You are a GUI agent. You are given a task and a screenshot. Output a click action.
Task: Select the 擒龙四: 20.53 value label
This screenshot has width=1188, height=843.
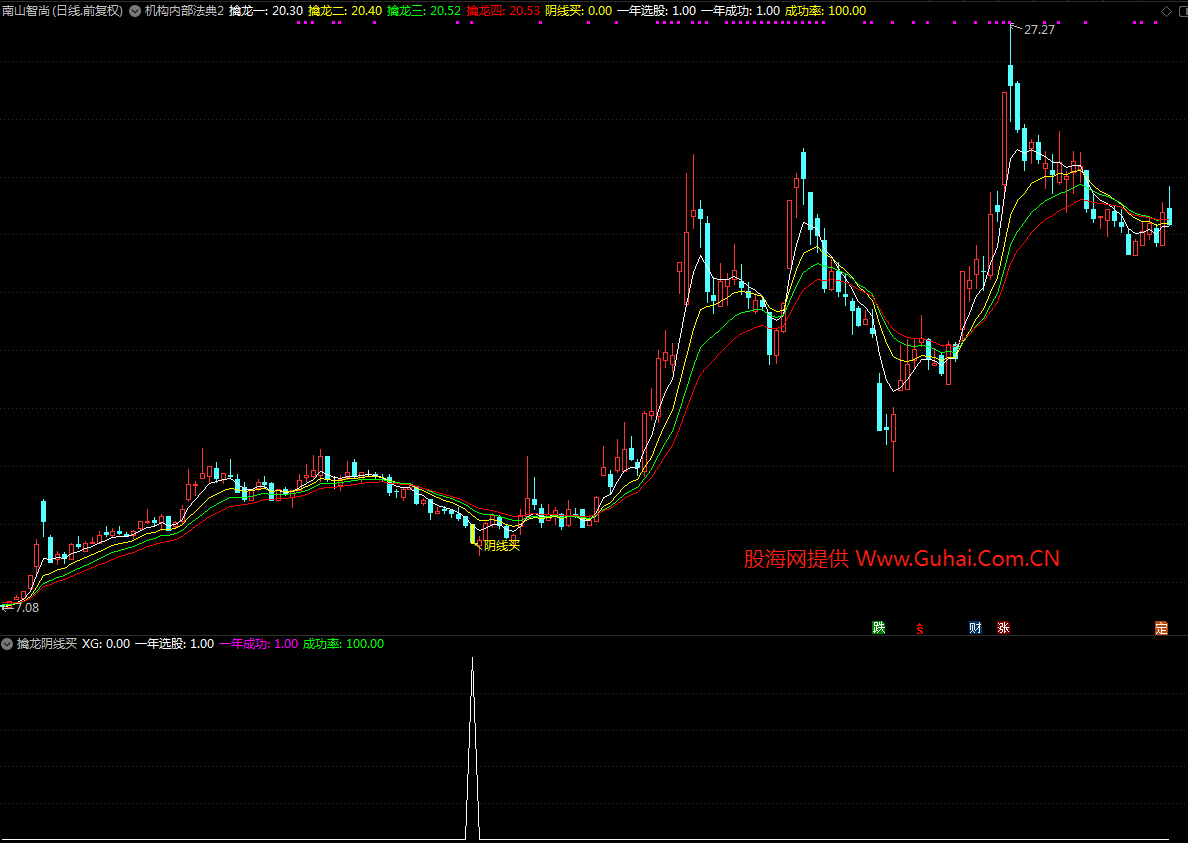tap(503, 11)
